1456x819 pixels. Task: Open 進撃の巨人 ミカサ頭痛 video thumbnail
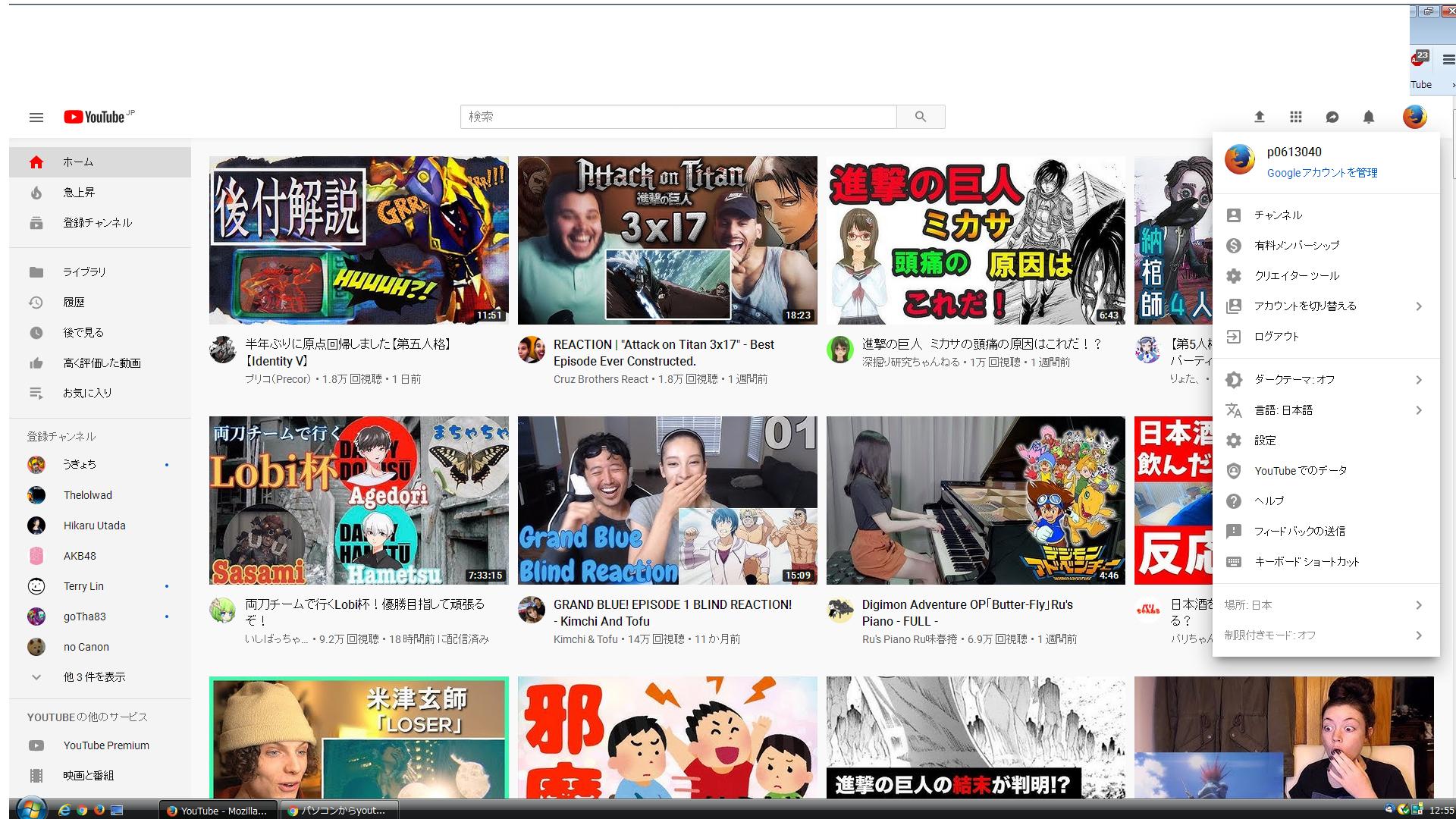[976, 240]
